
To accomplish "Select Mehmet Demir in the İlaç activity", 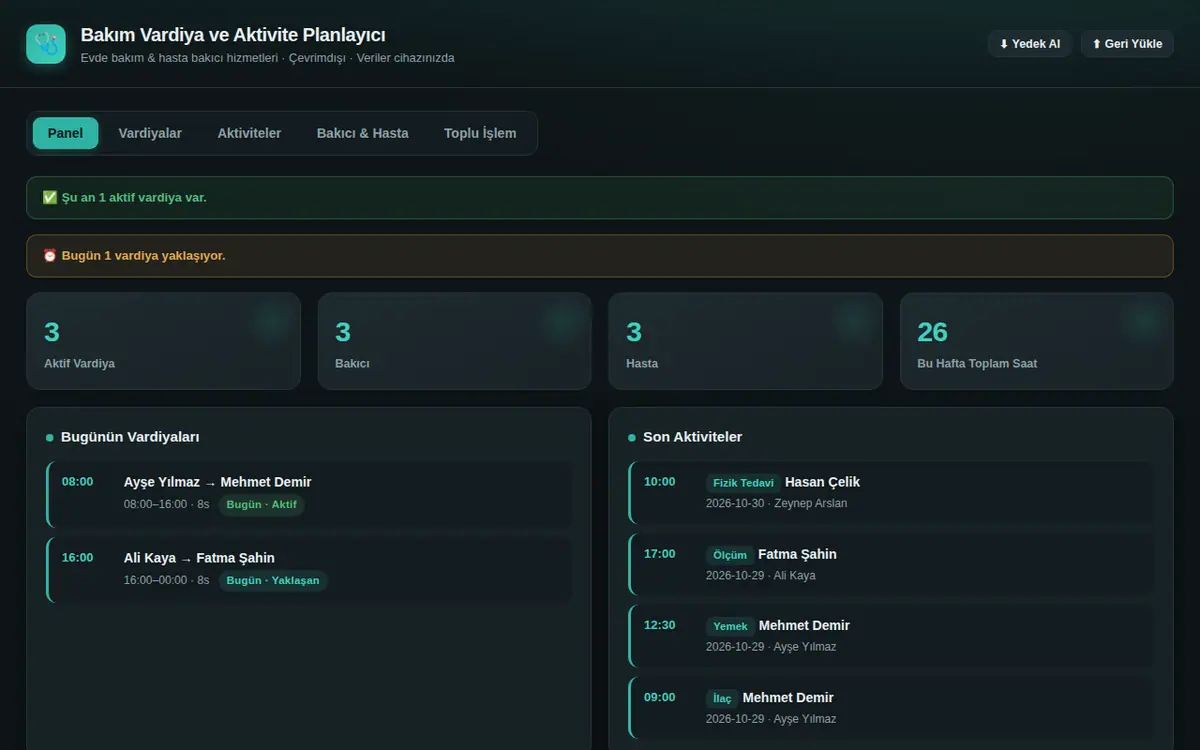I will point(788,698).
